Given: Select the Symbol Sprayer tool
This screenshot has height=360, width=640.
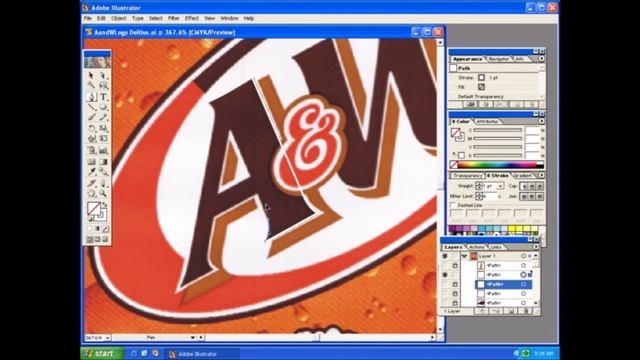Looking at the screenshot, I should tap(91, 151).
